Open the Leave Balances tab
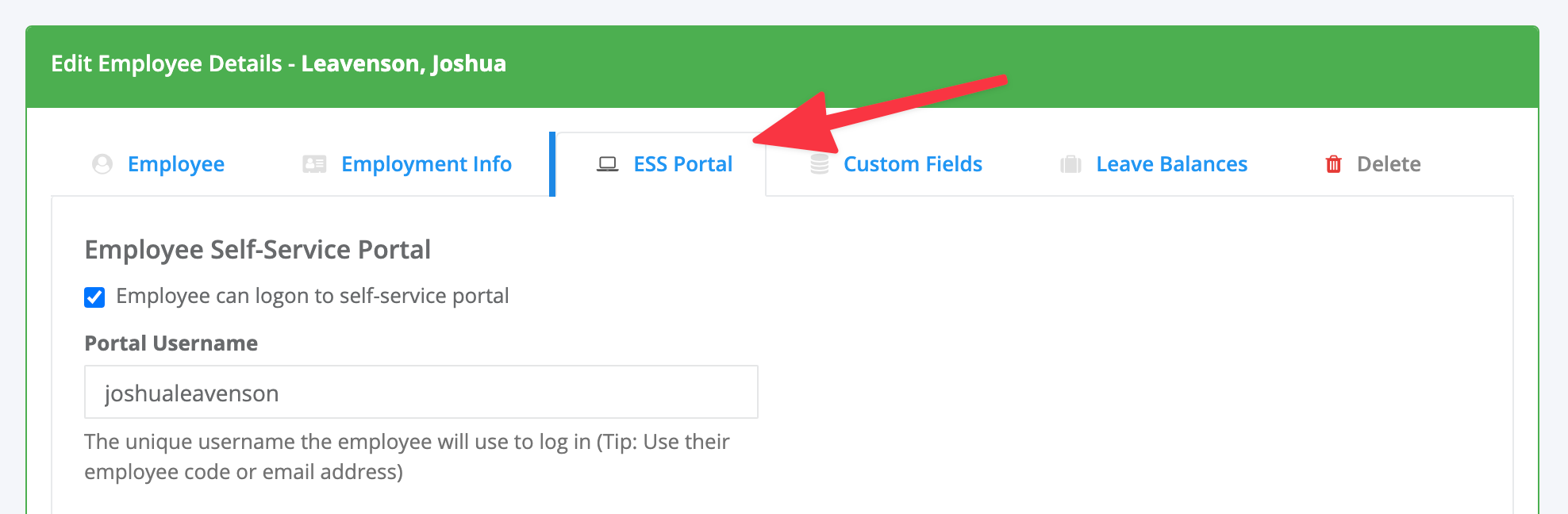The height and width of the screenshot is (514, 1568). [x=1172, y=164]
